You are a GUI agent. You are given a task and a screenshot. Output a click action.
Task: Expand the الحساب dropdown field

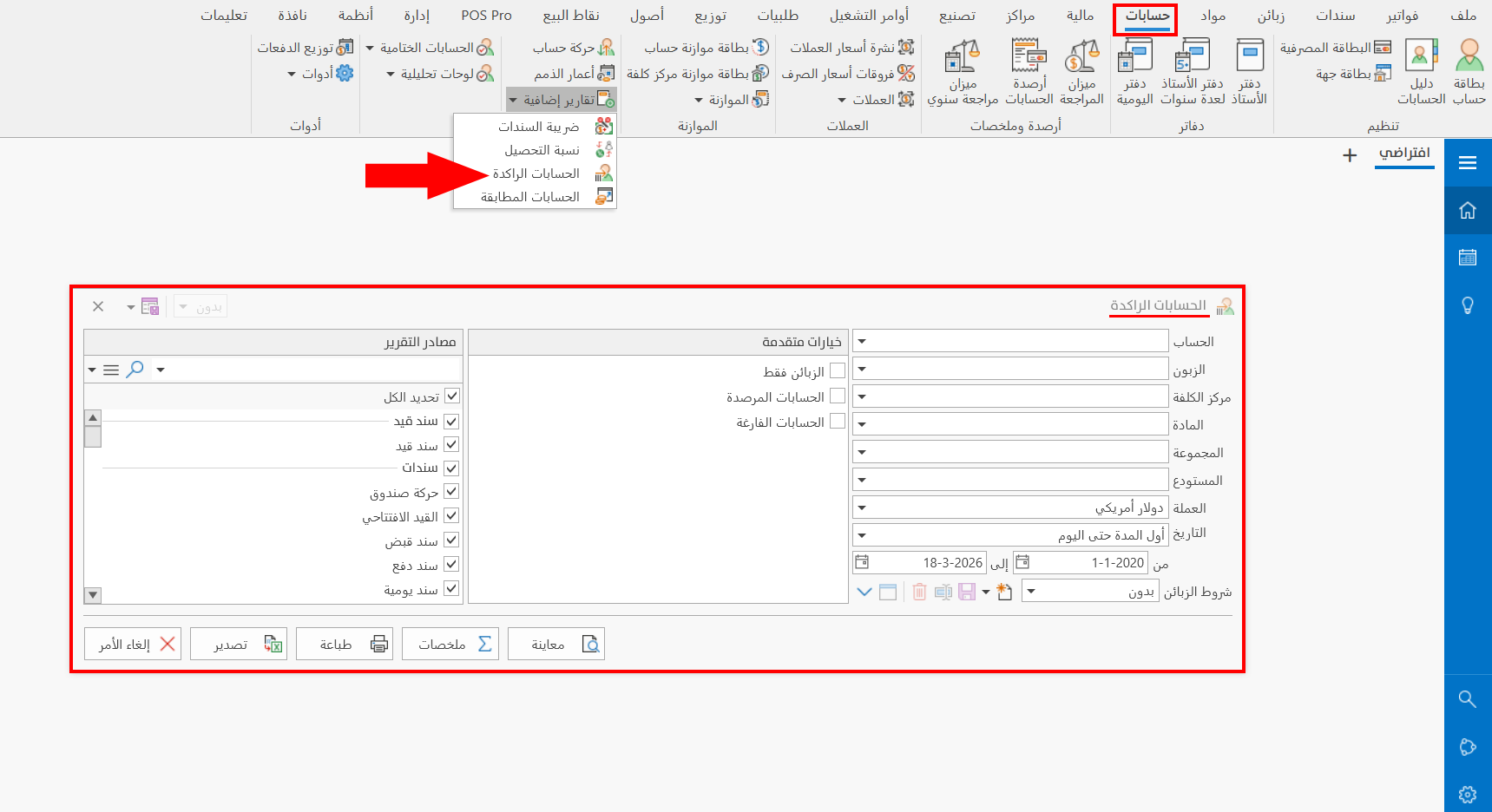(862, 341)
